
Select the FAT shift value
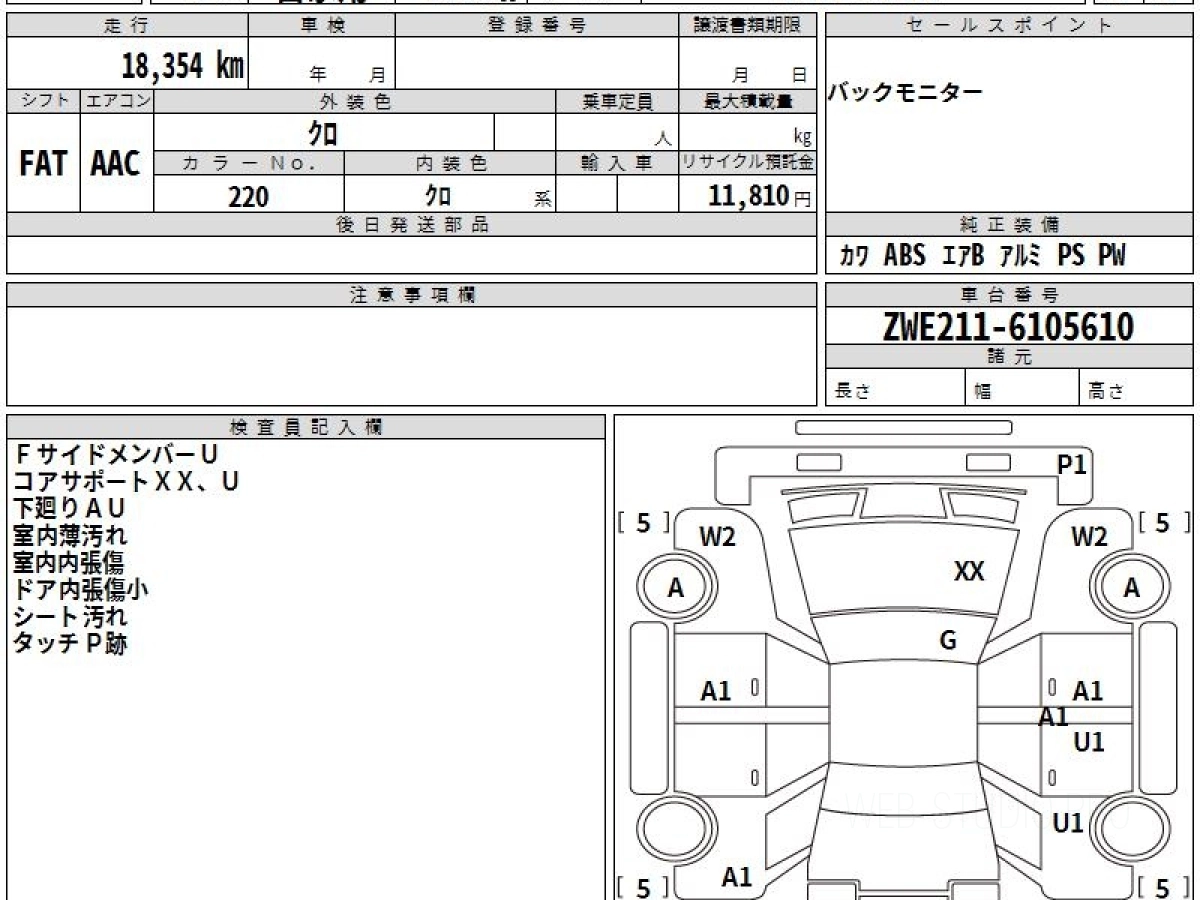point(43,164)
